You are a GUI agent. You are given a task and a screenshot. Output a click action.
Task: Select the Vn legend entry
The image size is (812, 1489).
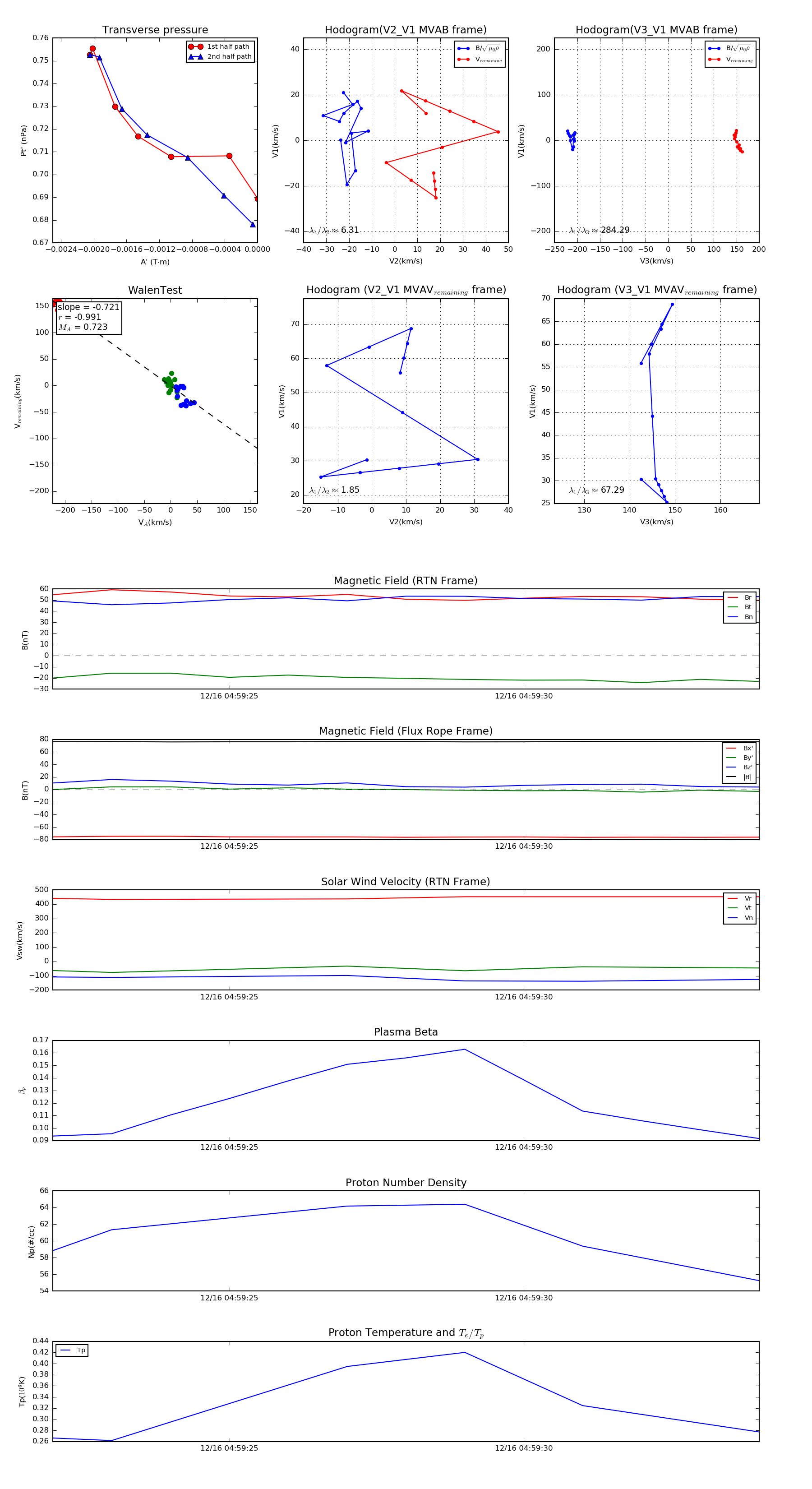tap(740, 918)
